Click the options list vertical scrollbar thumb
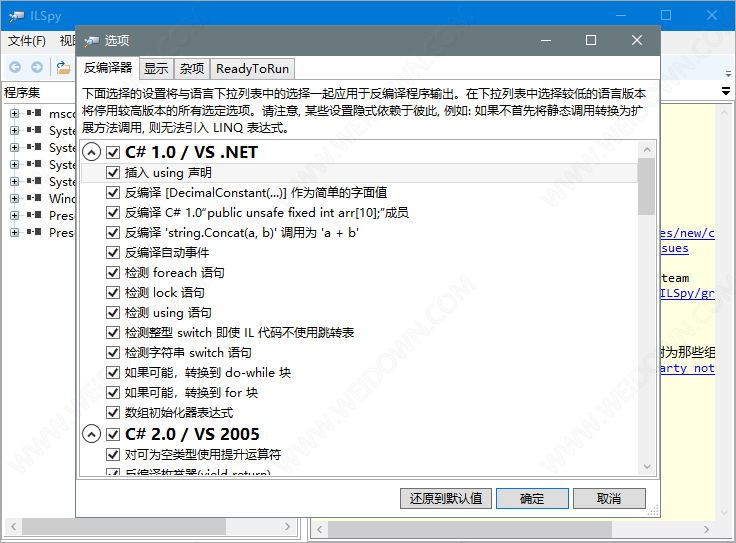Screen dimensions: 736x543 point(647,186)
